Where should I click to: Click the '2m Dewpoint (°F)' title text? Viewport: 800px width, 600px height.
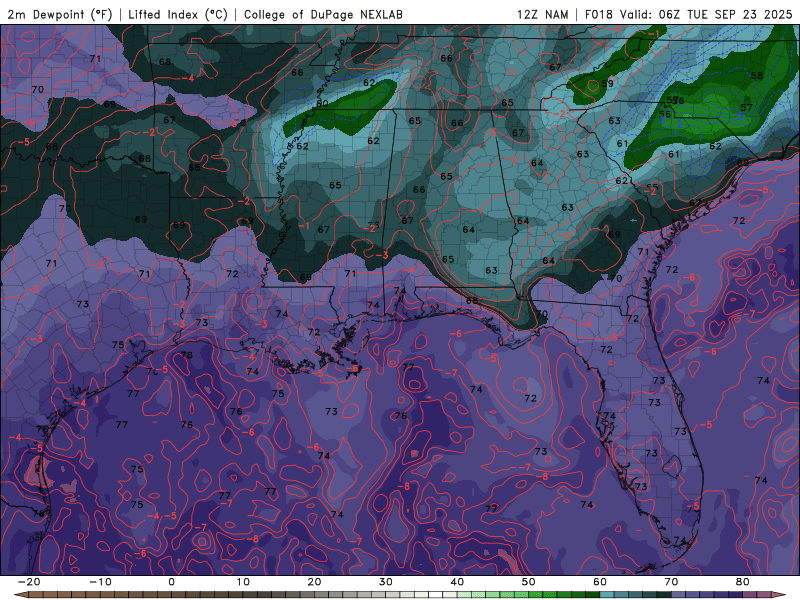click(x=59, y=14)
